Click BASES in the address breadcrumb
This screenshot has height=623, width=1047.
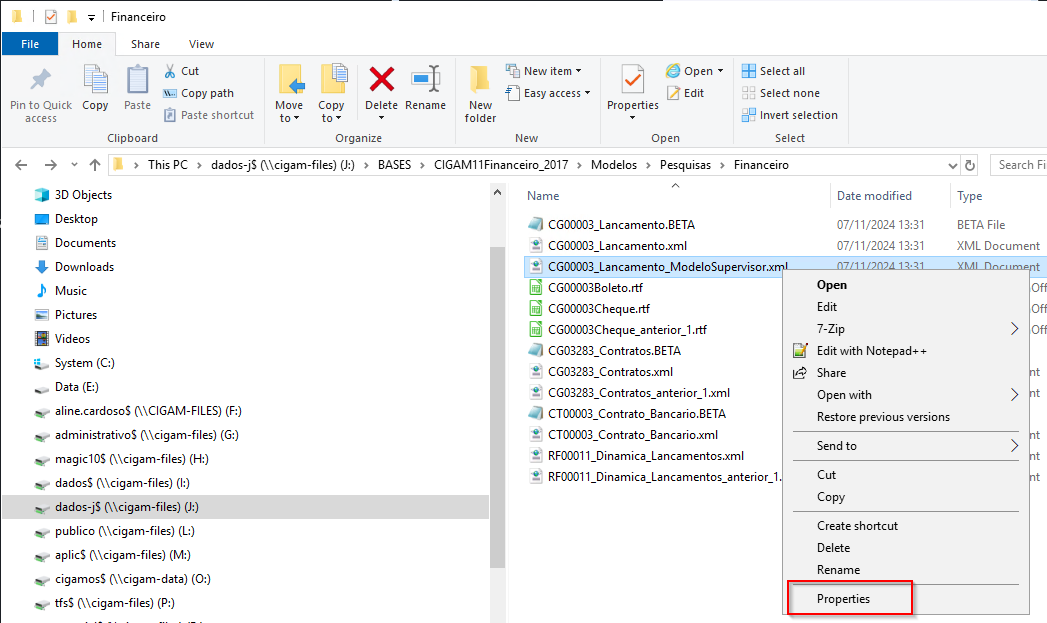tap(394, 165)
